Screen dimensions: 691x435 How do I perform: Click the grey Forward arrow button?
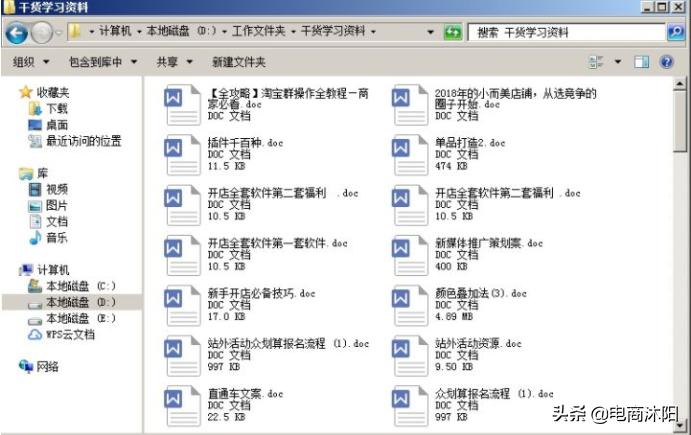42,33
